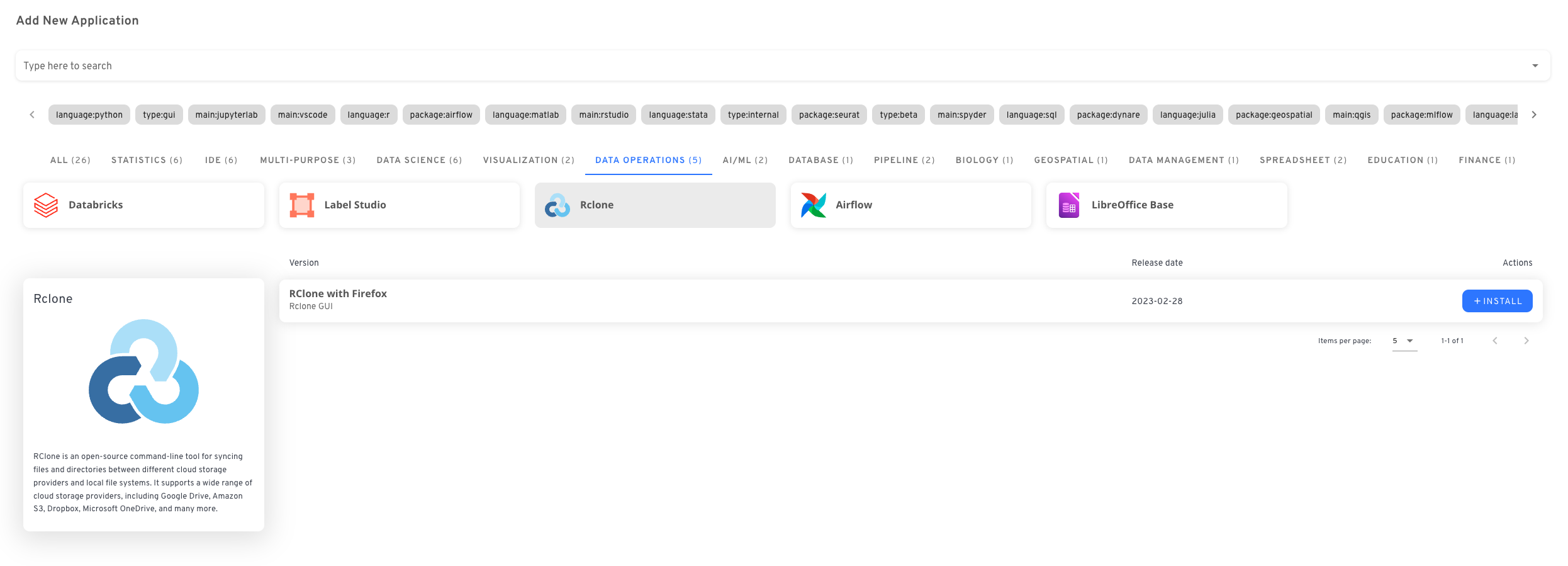The image size is (1568, 566).
Task: Select the Label Studio icon
Action: click(302, 205)
